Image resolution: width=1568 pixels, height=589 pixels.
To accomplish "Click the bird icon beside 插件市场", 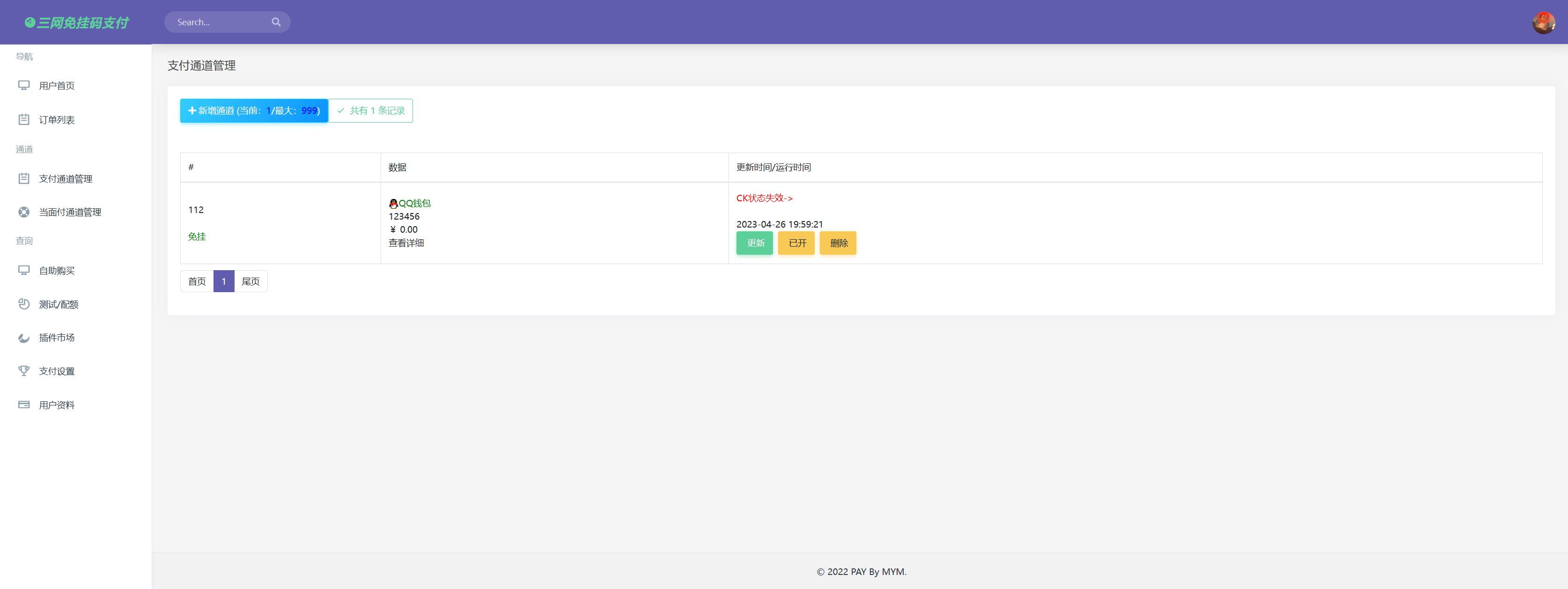I will [24, 338].
